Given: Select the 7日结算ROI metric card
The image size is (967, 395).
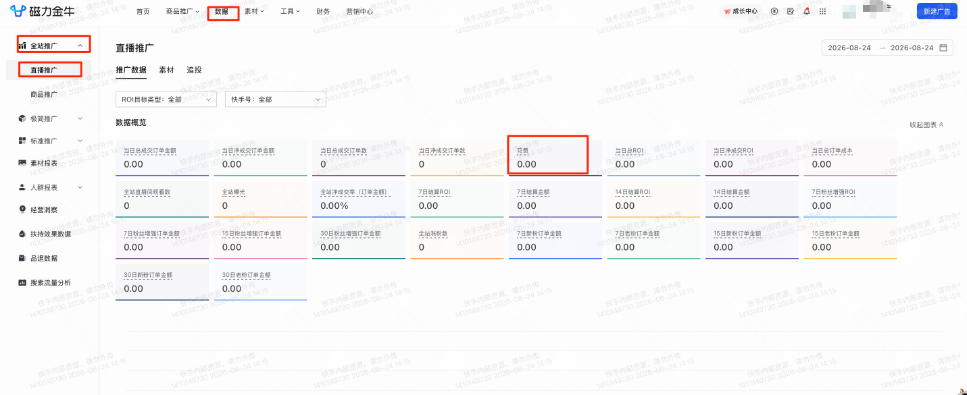Looking at the screenshot, I should tap(457, 199).
